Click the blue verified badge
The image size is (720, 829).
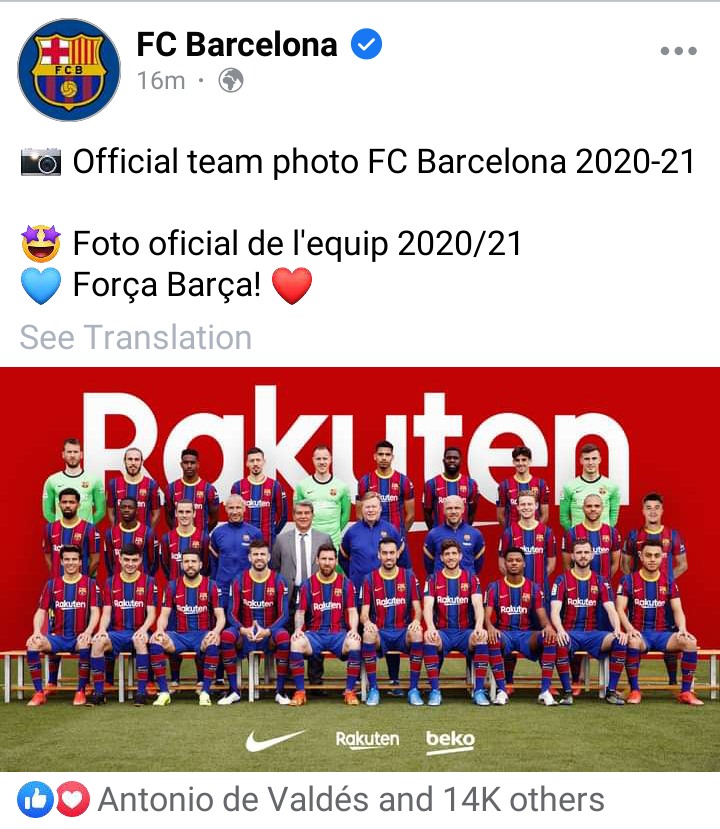[x=366, y=44]
